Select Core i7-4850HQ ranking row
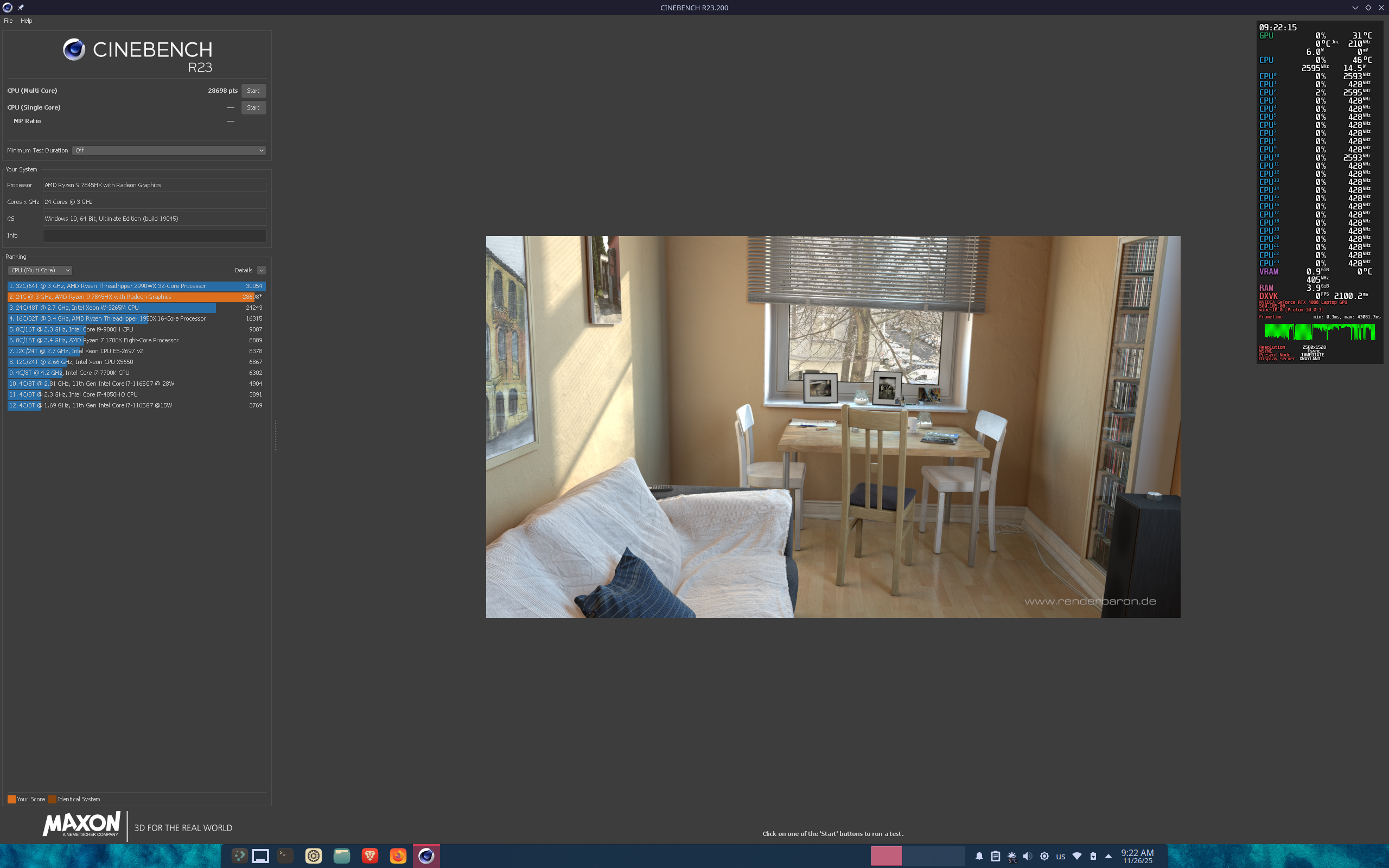Viewport: 1389px width, 868px height. pos(137,394)
